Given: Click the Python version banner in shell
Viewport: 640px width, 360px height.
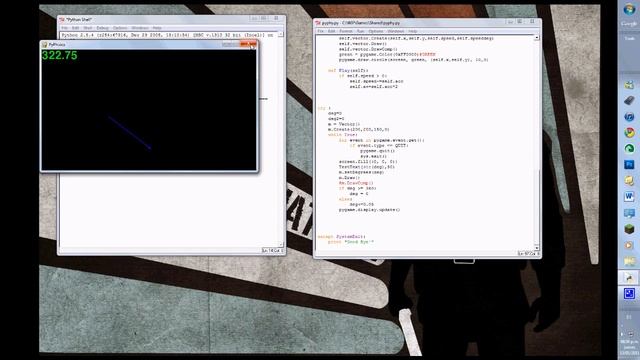Looking at the screenshot, I should pos(167,35).
